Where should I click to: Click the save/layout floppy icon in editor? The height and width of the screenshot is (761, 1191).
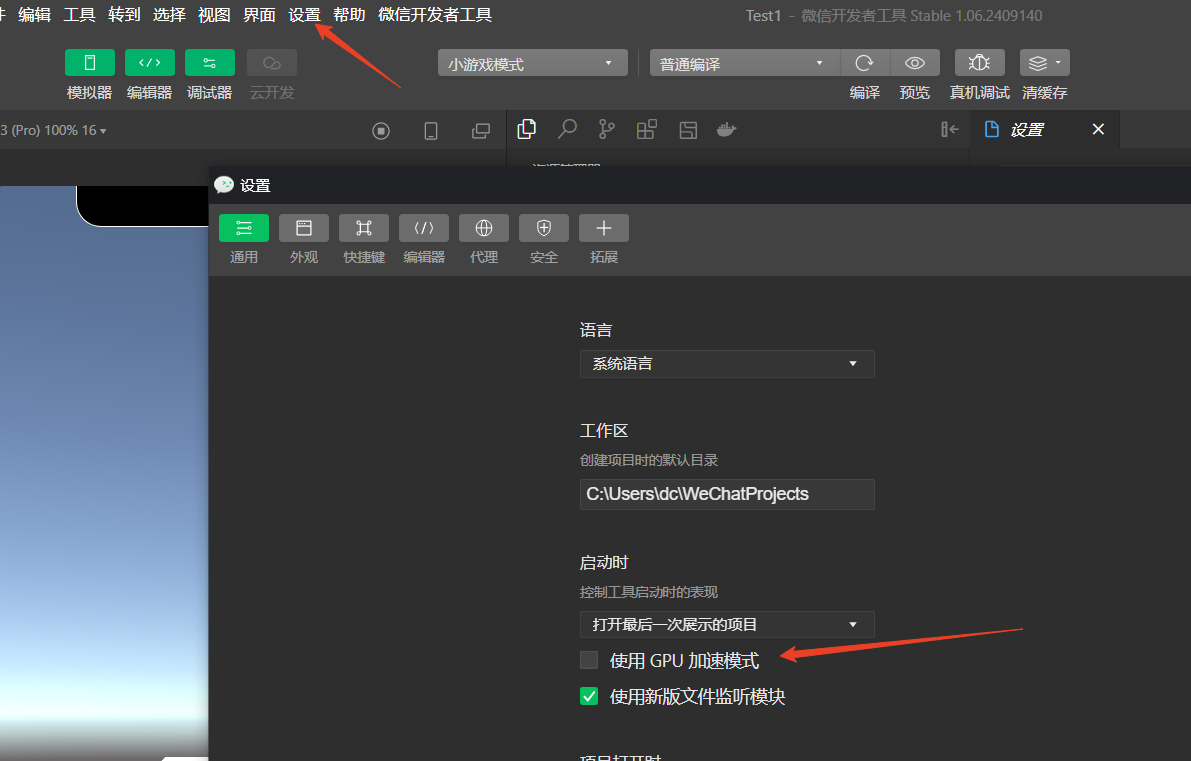tap(688, 130)
